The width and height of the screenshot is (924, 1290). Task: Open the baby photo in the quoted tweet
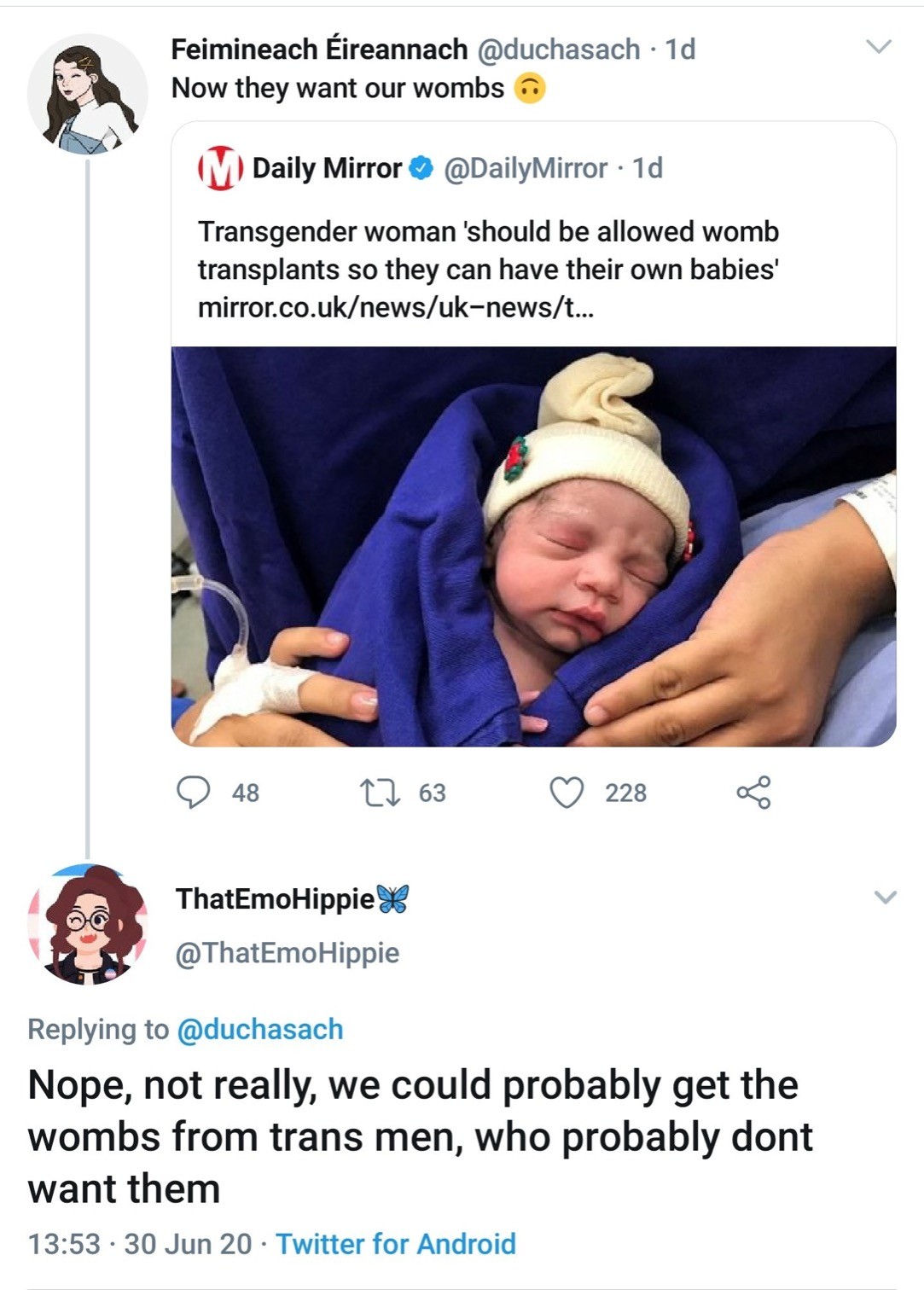pos(533,546)
